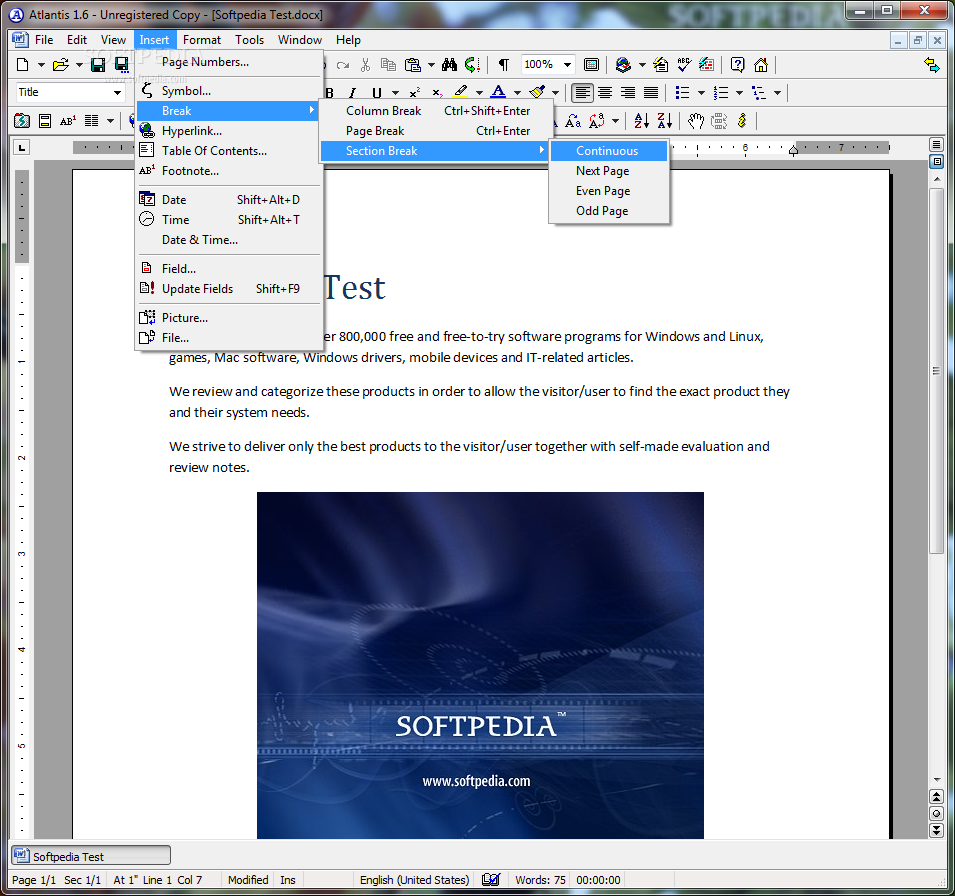Click the Superscript x² icon
This screenshot has width=955, height=896.
tap(415, 93)
